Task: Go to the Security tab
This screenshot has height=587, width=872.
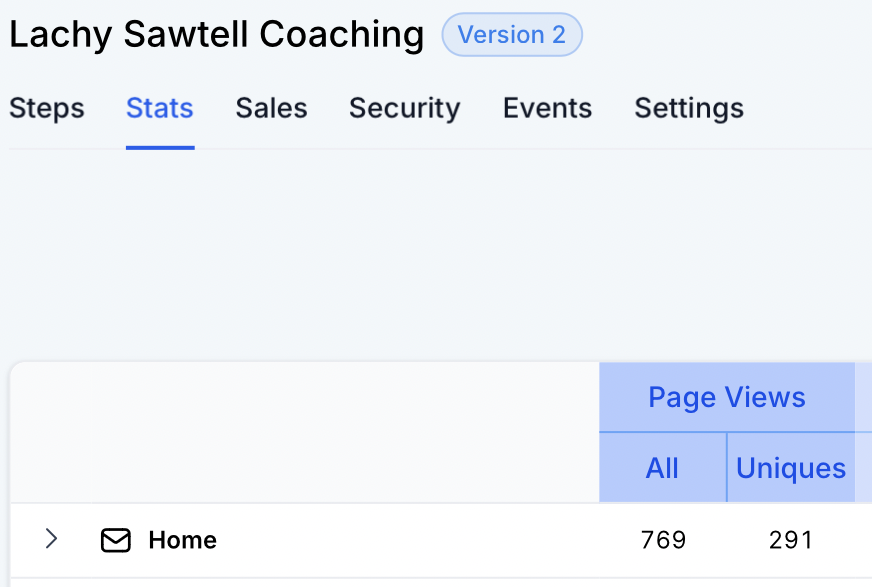Action: (404, 108)
